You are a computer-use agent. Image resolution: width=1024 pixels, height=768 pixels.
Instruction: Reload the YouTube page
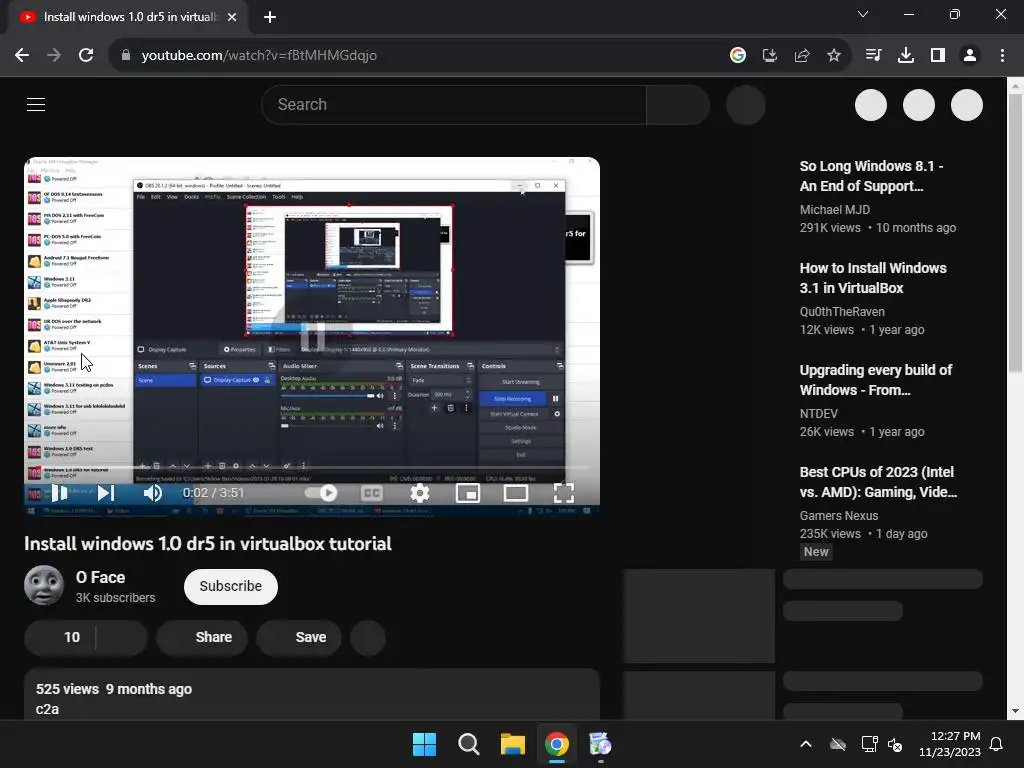pos(86,56)
